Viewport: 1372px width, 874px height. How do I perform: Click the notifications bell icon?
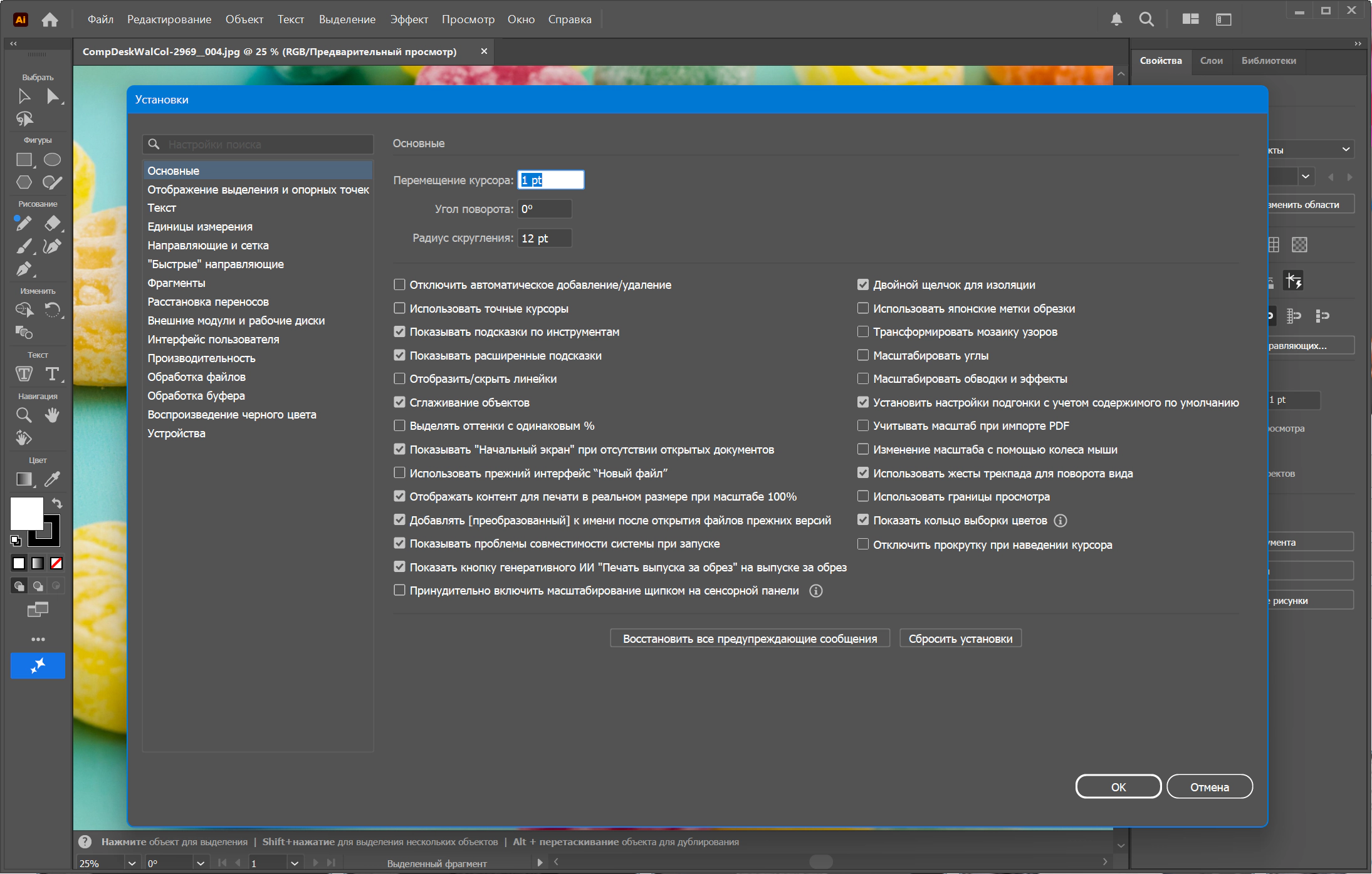click(1116, 19)
